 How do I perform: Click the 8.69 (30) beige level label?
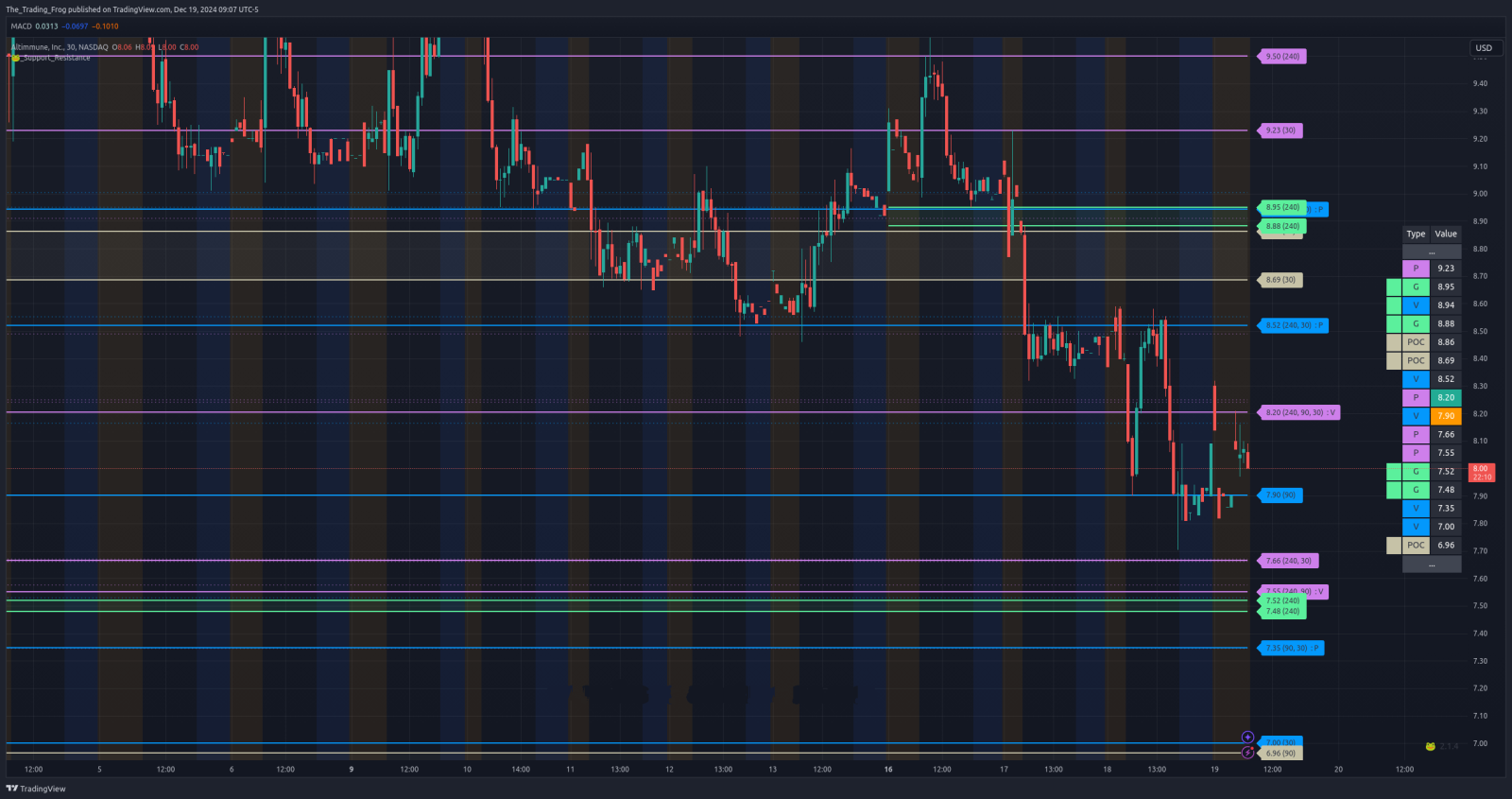tap(1280, 280)
